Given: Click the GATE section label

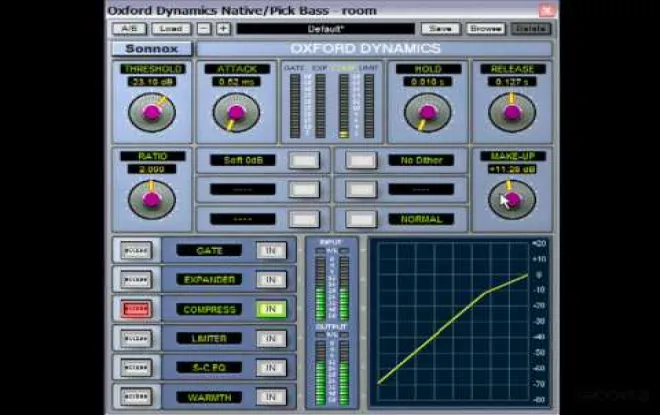Looking at the screenshot, I should (x=209, y=251).
